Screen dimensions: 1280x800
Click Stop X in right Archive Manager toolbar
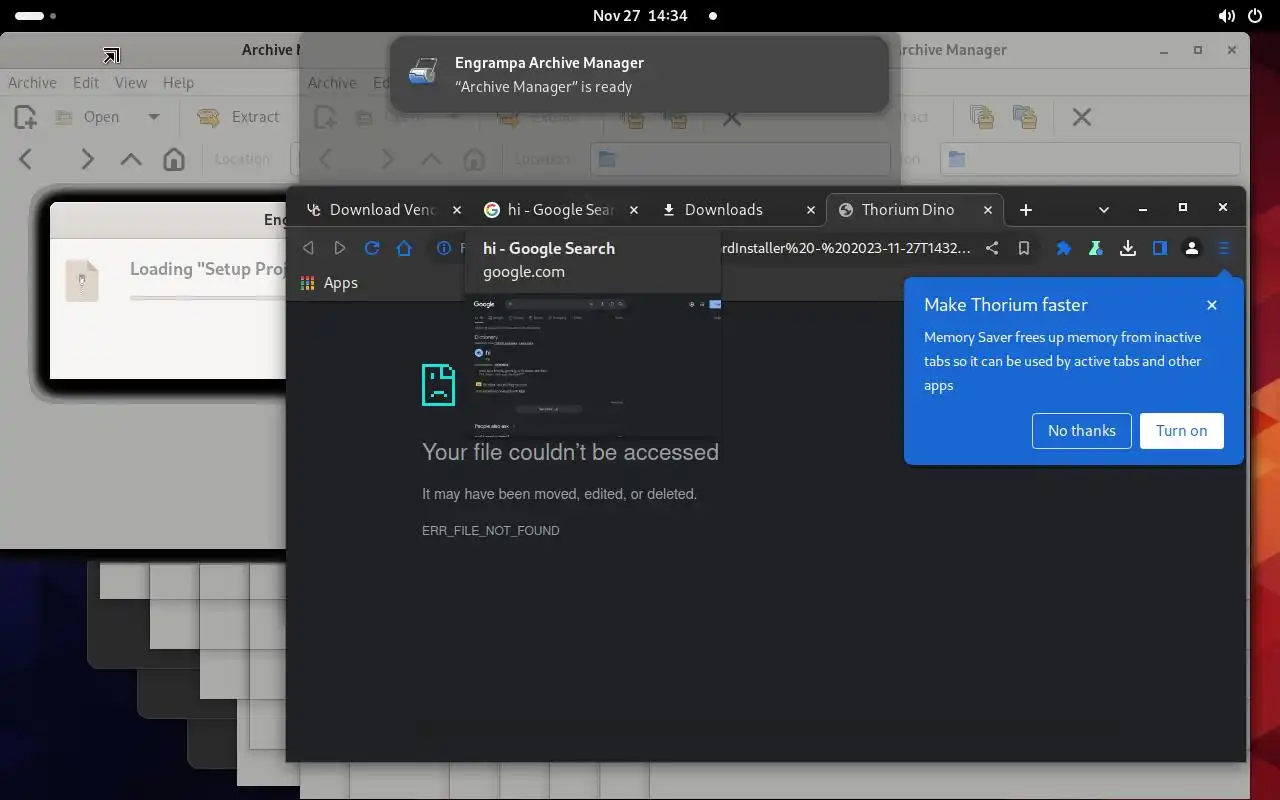[x=1081, y=117]
